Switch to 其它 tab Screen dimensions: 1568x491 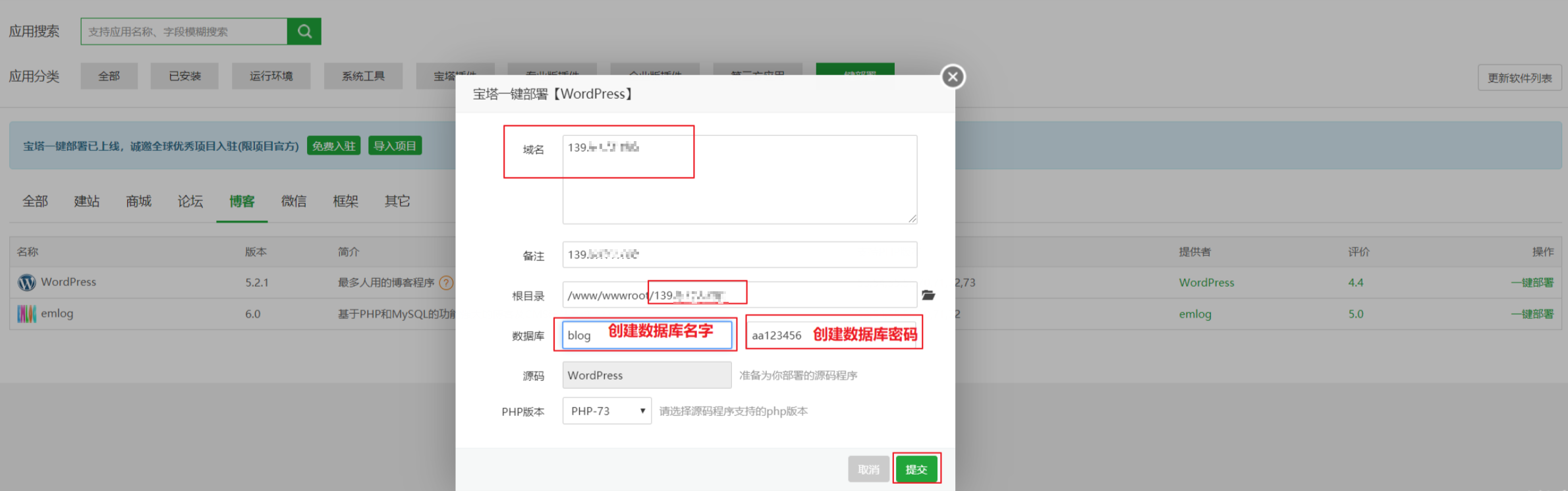397,201
